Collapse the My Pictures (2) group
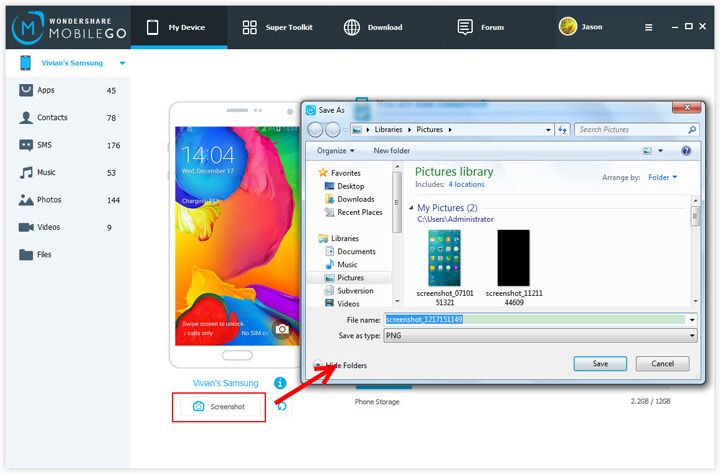The image size is (720, 474). coord(411,208)
